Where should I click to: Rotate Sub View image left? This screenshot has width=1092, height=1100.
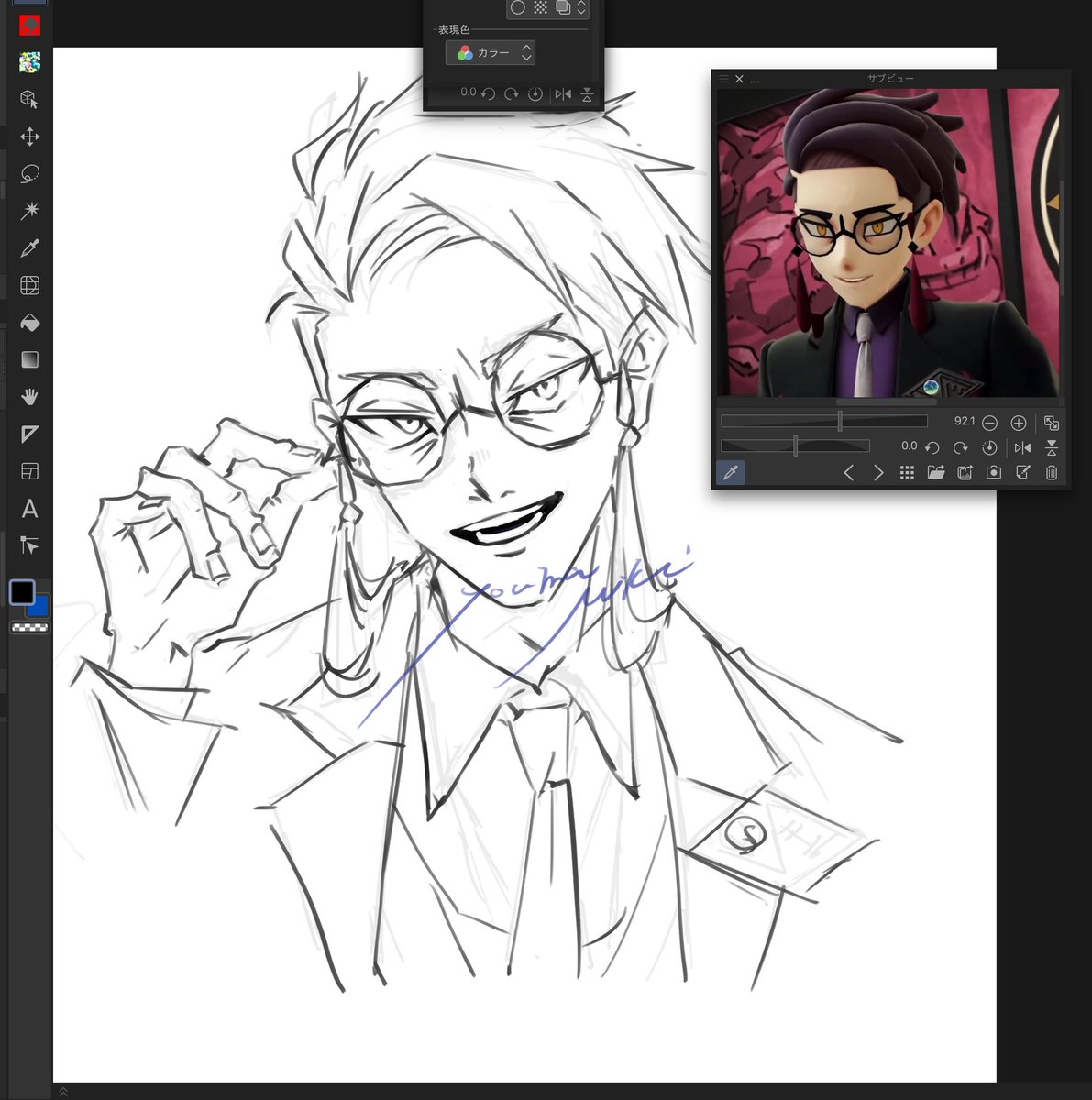[932, 447]
